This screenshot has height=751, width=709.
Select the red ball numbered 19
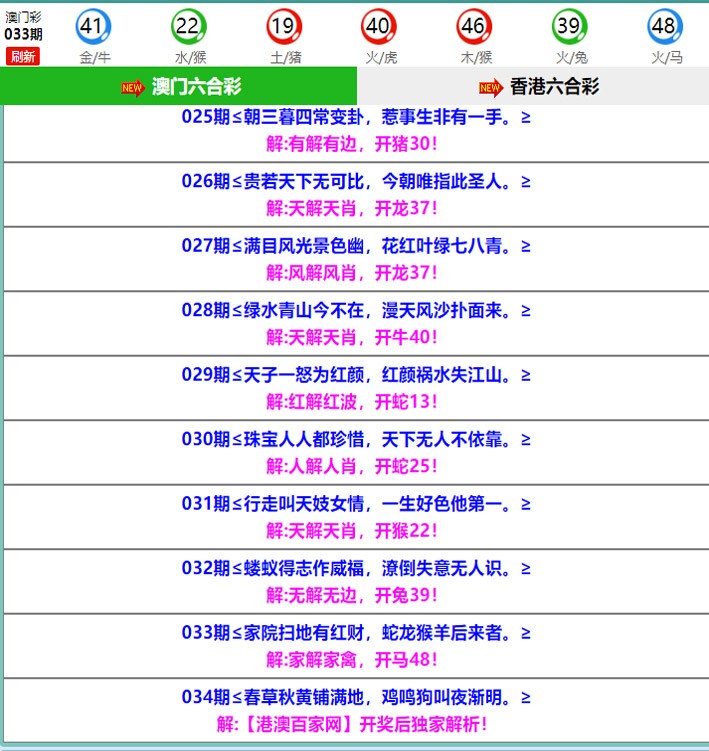coord(284,26)
